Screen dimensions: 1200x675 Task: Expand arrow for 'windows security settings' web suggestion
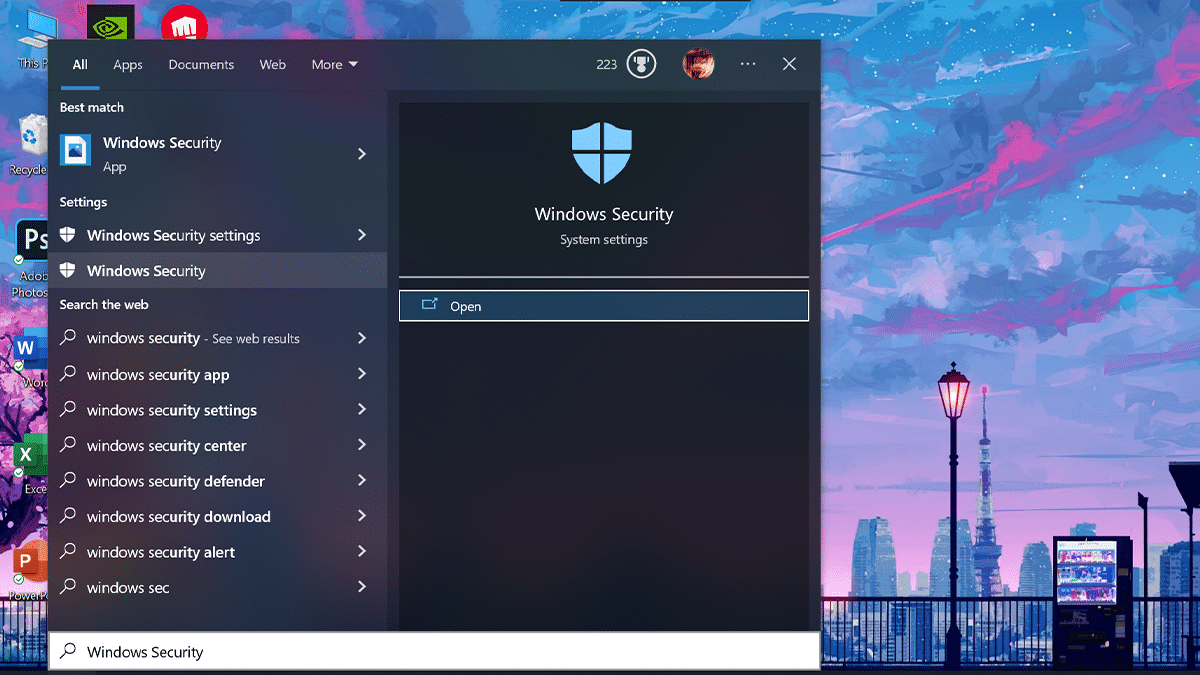click(x=362, y=410)
